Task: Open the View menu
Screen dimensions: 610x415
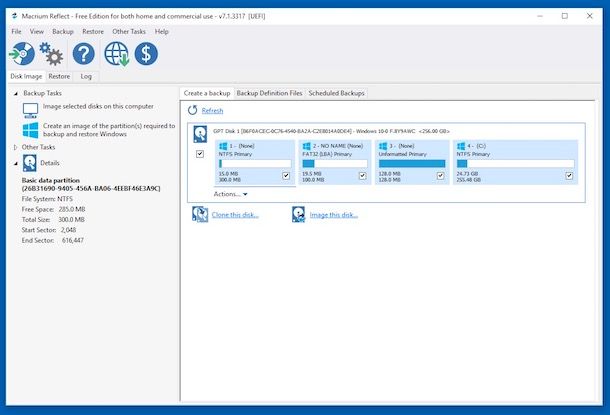Action: pyautogui.click(x=37, y=32)
